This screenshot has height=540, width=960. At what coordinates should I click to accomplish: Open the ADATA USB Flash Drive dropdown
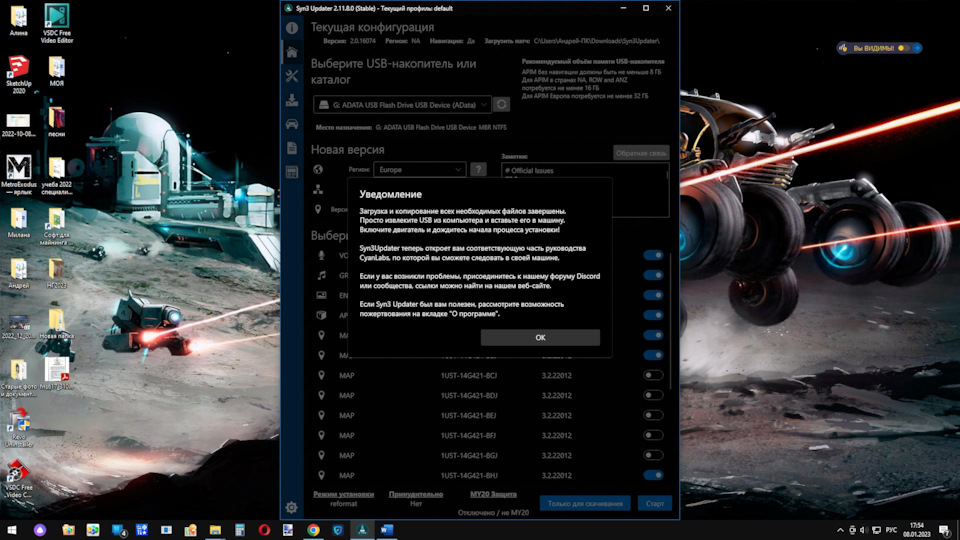click(402, 105)
